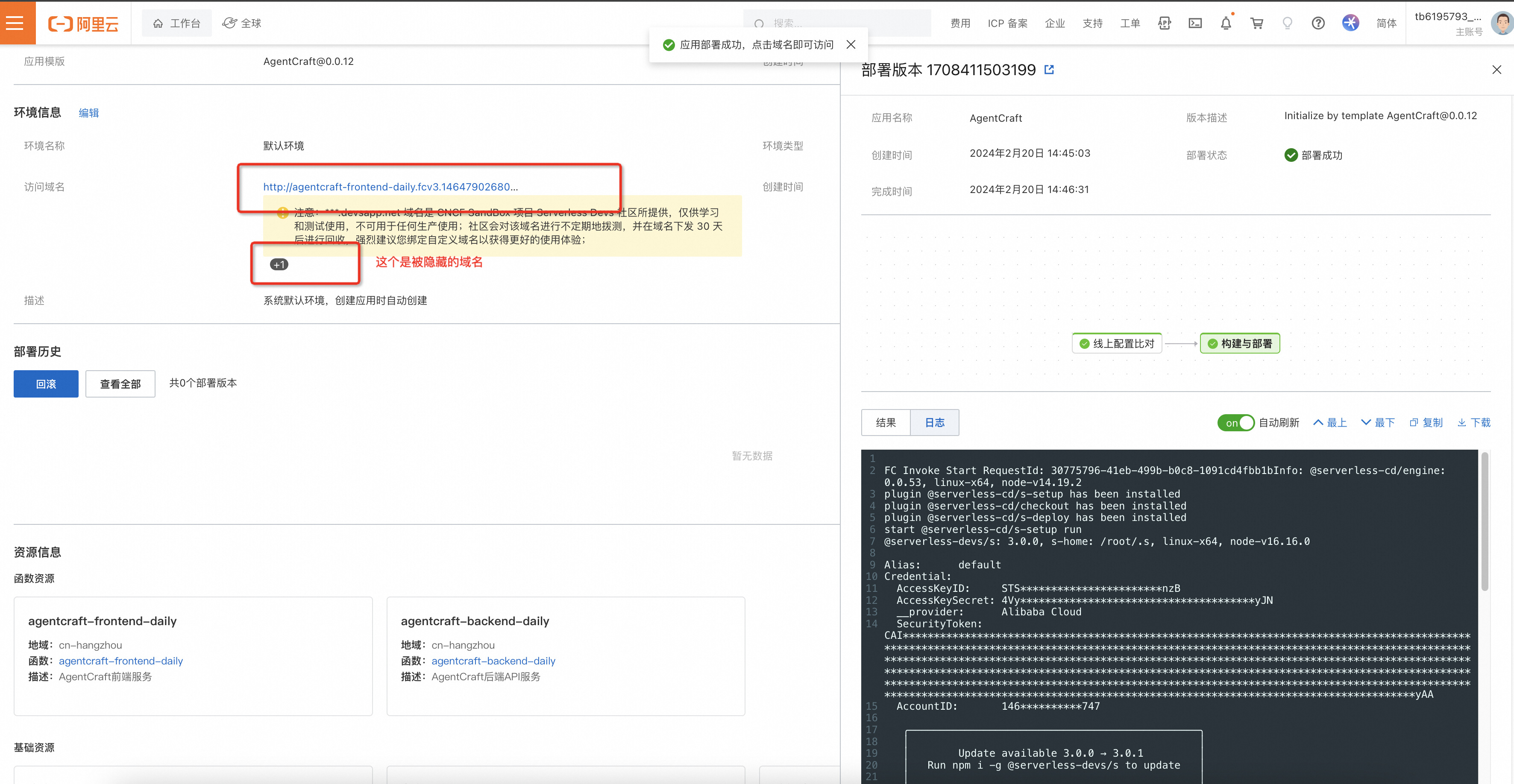This screenshot has height=784, width=1514.
Task: Open the notification bell
Action: (1226, 23)
